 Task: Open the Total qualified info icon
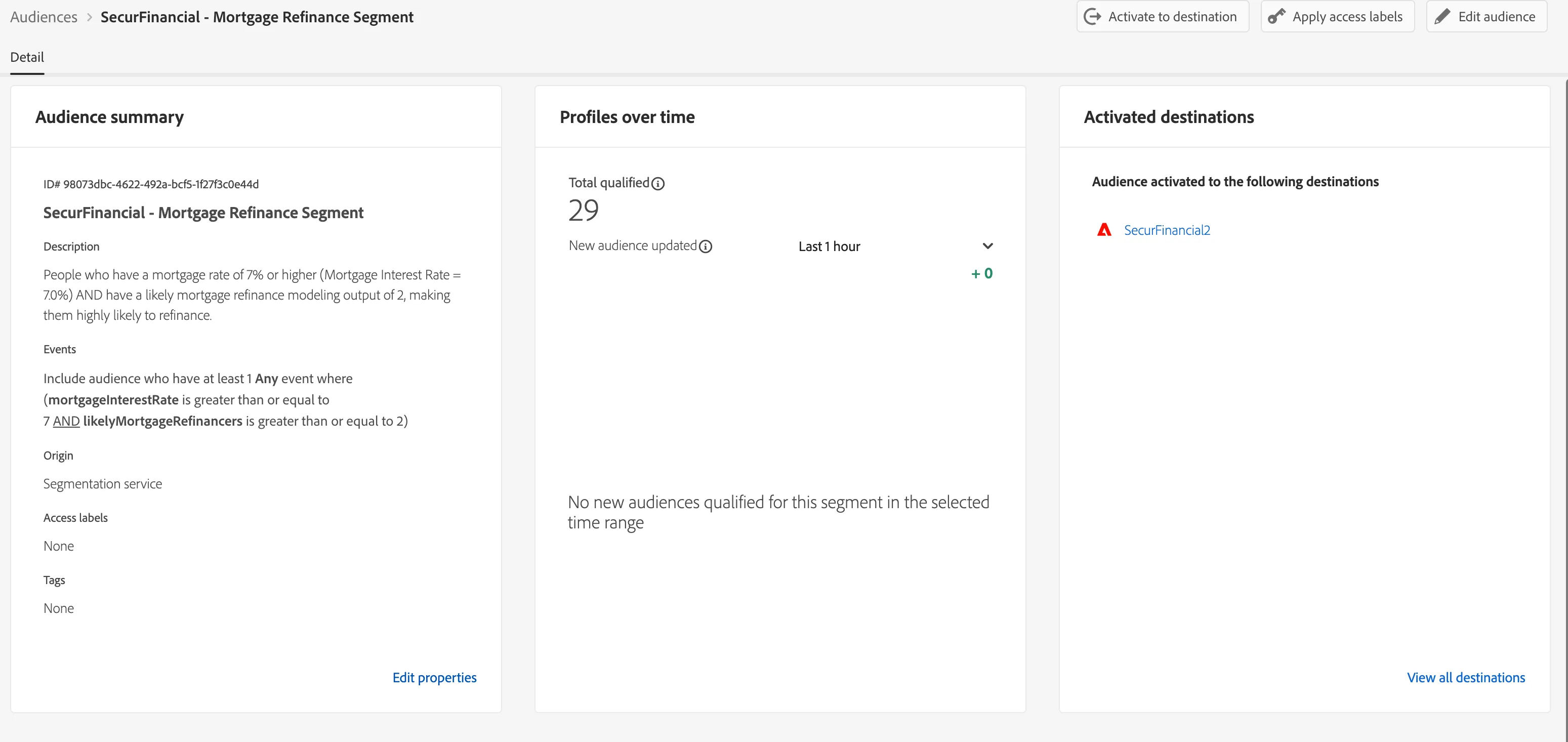[658, 183]
